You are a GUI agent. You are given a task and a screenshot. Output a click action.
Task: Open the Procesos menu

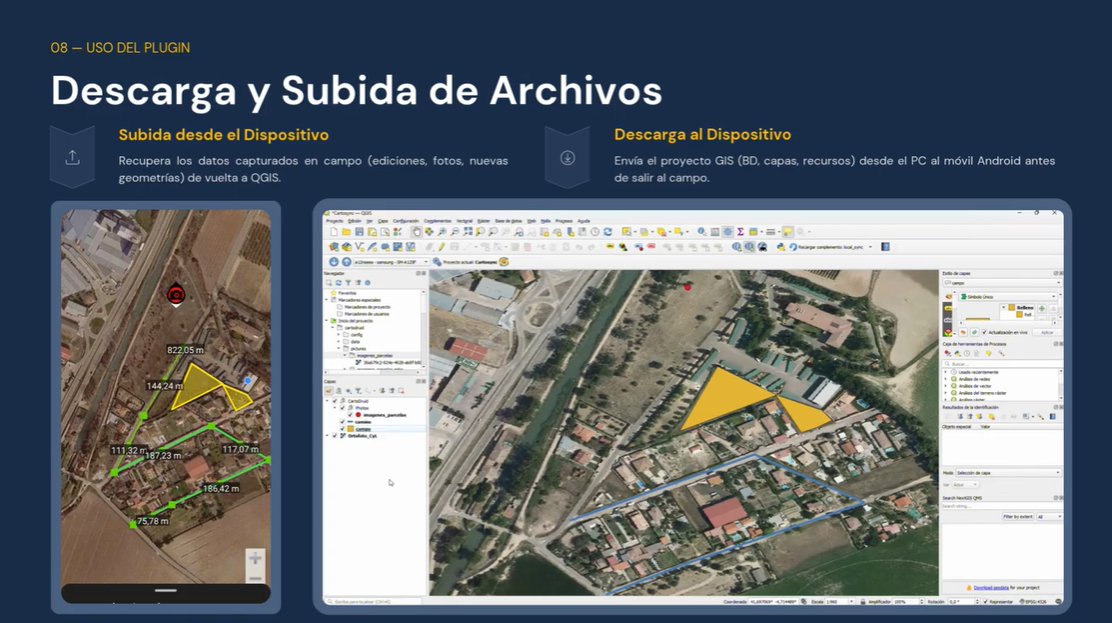[x=564, y=221]
